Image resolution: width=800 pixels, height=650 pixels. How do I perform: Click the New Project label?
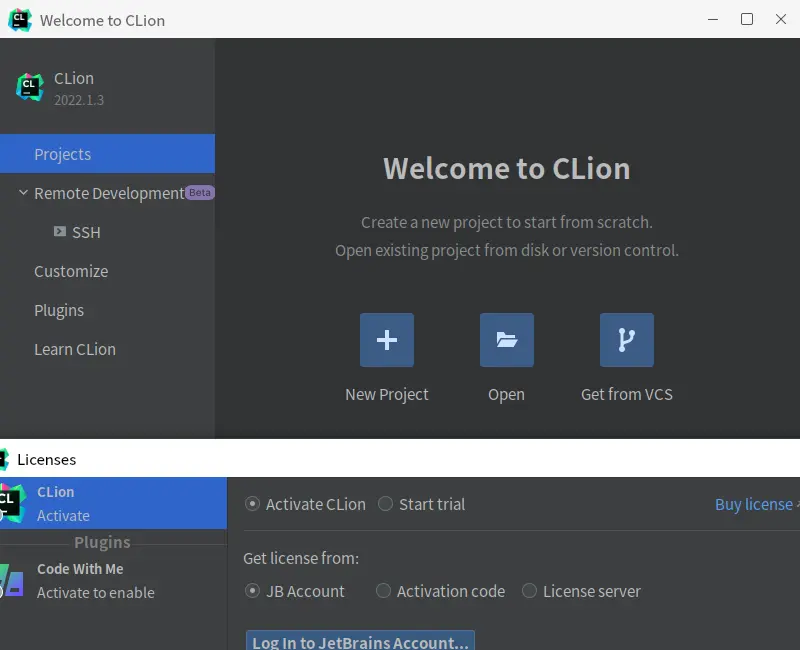point(387,394)
